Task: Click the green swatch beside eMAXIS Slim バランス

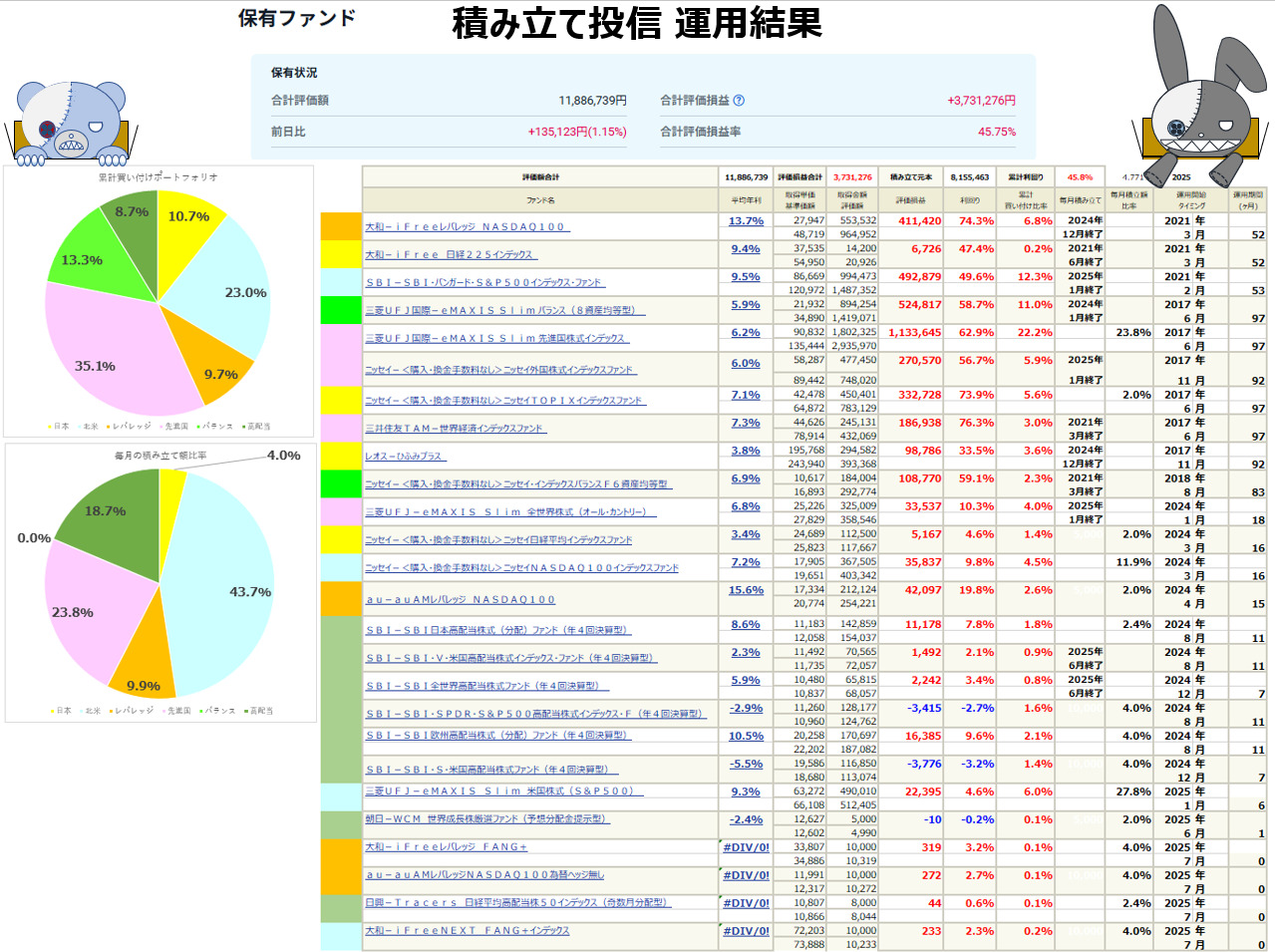Action: tap(341, 310)
